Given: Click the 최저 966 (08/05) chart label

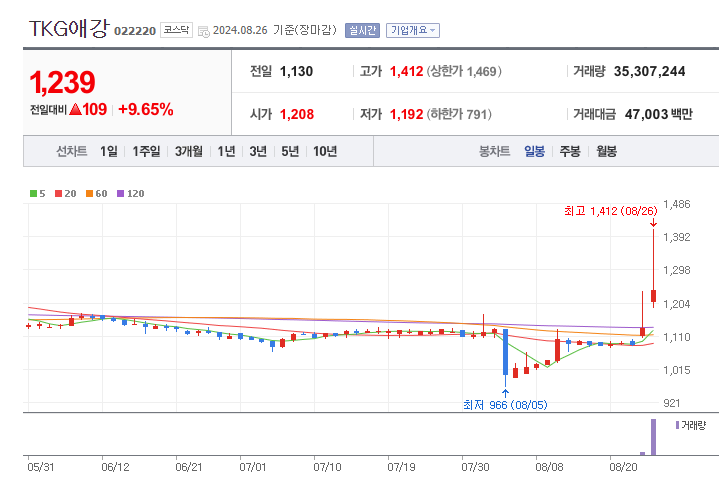Looking at the screenshot, I should 505,405.
